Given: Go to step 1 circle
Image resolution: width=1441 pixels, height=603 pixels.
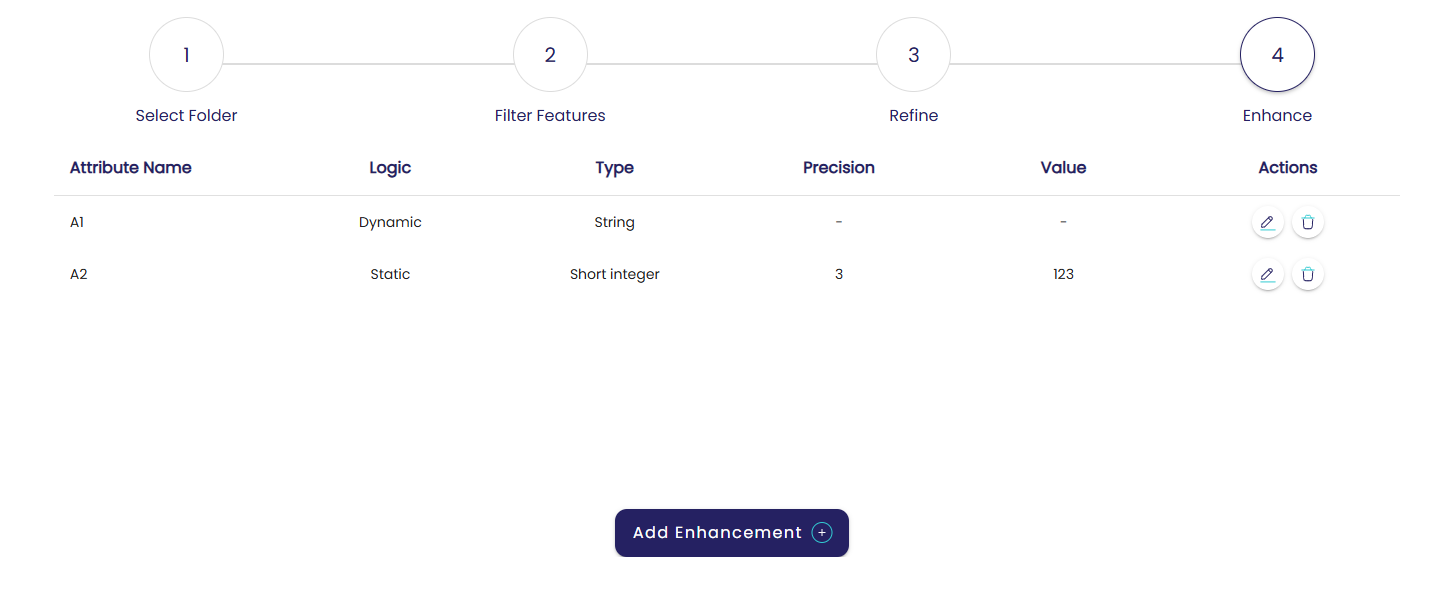Looking at the screenshot, I should pos(186,55).
